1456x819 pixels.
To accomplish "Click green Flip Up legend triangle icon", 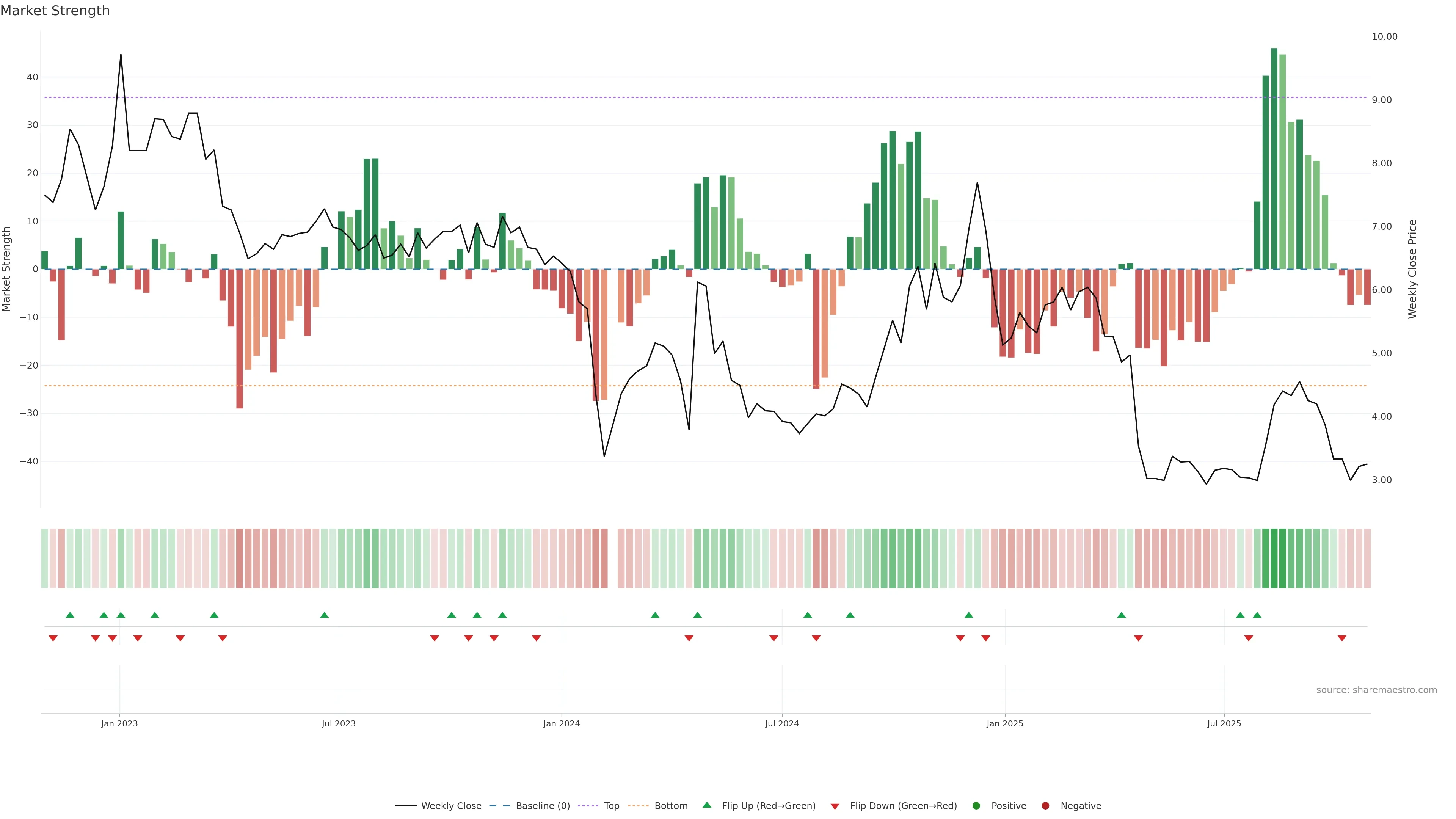I will tap(706, 805).
